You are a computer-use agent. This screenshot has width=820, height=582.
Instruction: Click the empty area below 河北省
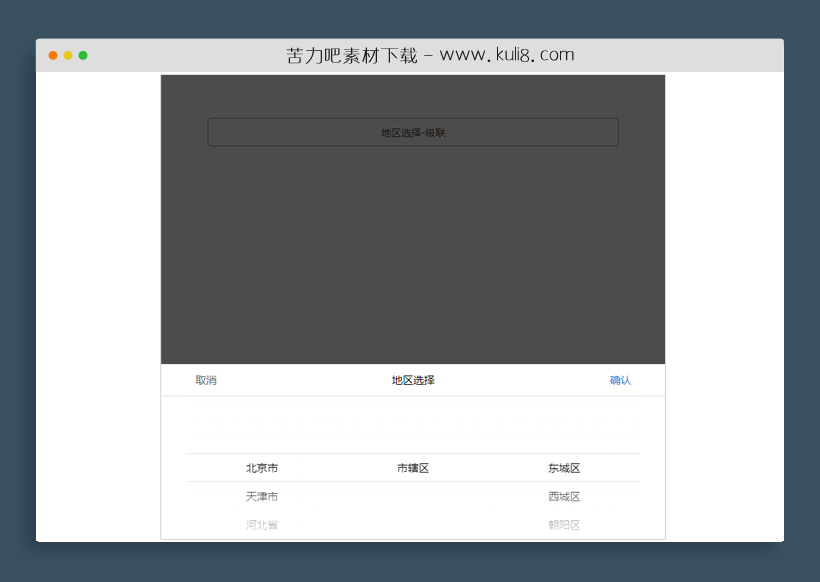coord(262,538)
